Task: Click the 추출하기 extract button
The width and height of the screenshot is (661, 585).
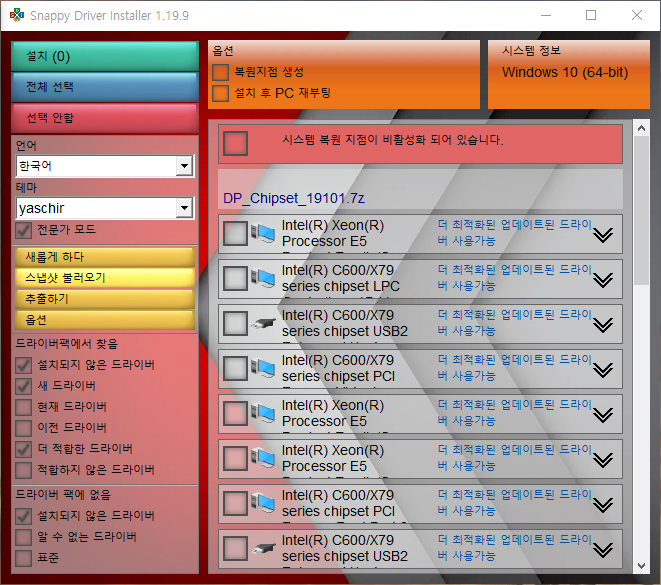Action: tap(105, 299)
